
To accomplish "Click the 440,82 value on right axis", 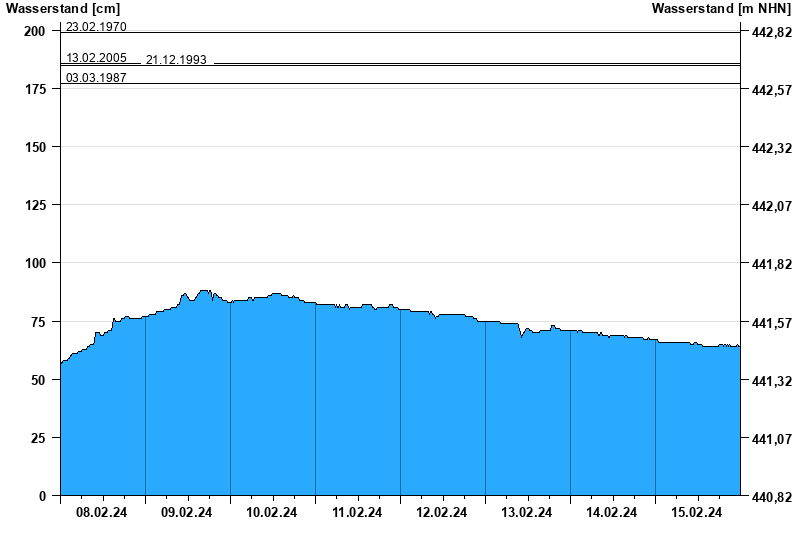I will (x=771, y=497).
